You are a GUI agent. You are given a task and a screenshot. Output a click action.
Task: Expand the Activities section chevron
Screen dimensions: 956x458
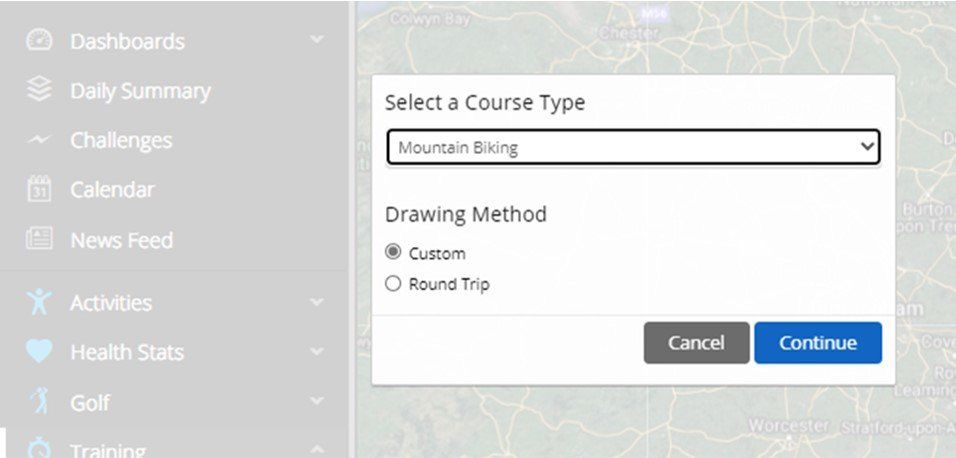pos(317,302)
